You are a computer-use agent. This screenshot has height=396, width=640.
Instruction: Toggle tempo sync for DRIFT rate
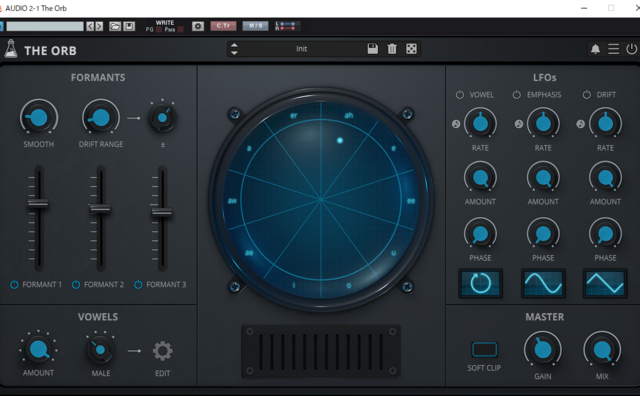point(580,124)
